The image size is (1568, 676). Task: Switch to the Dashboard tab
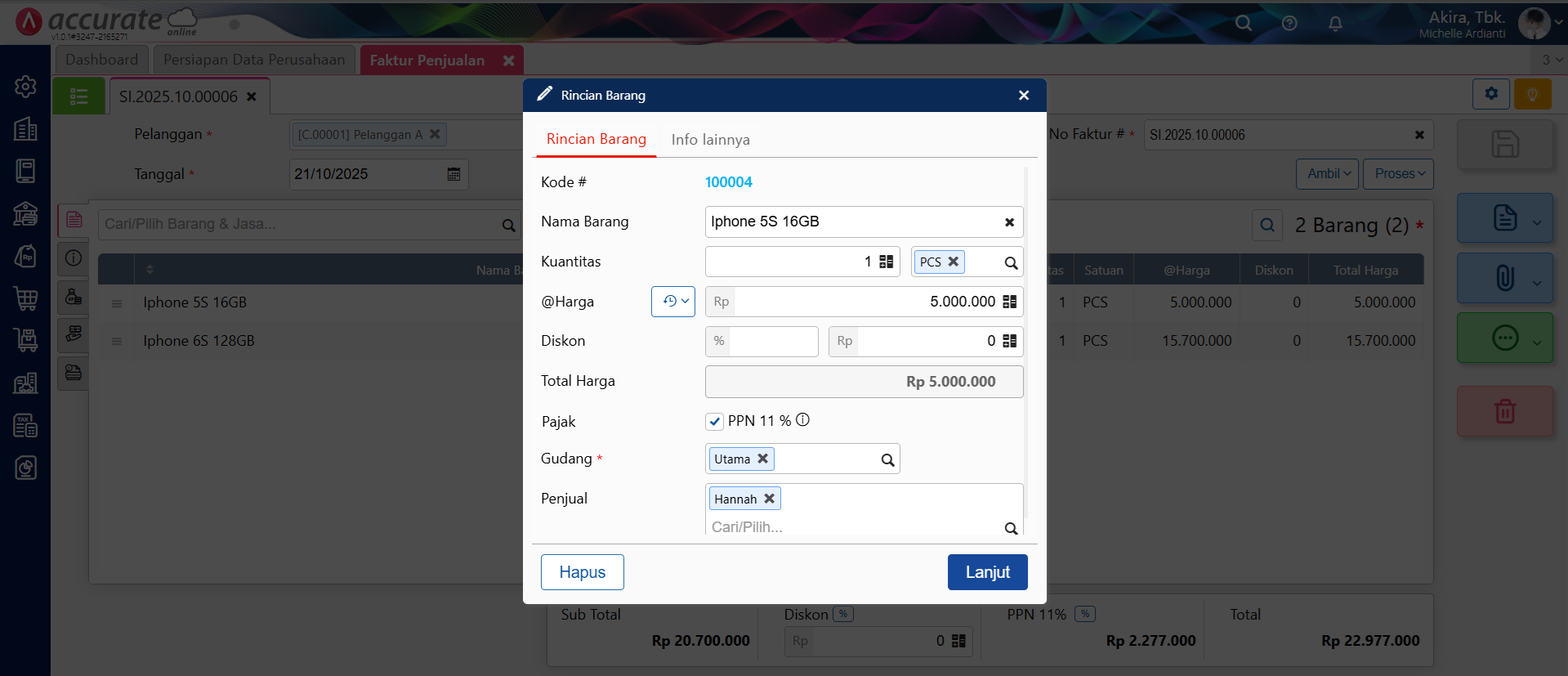point(101,60)
